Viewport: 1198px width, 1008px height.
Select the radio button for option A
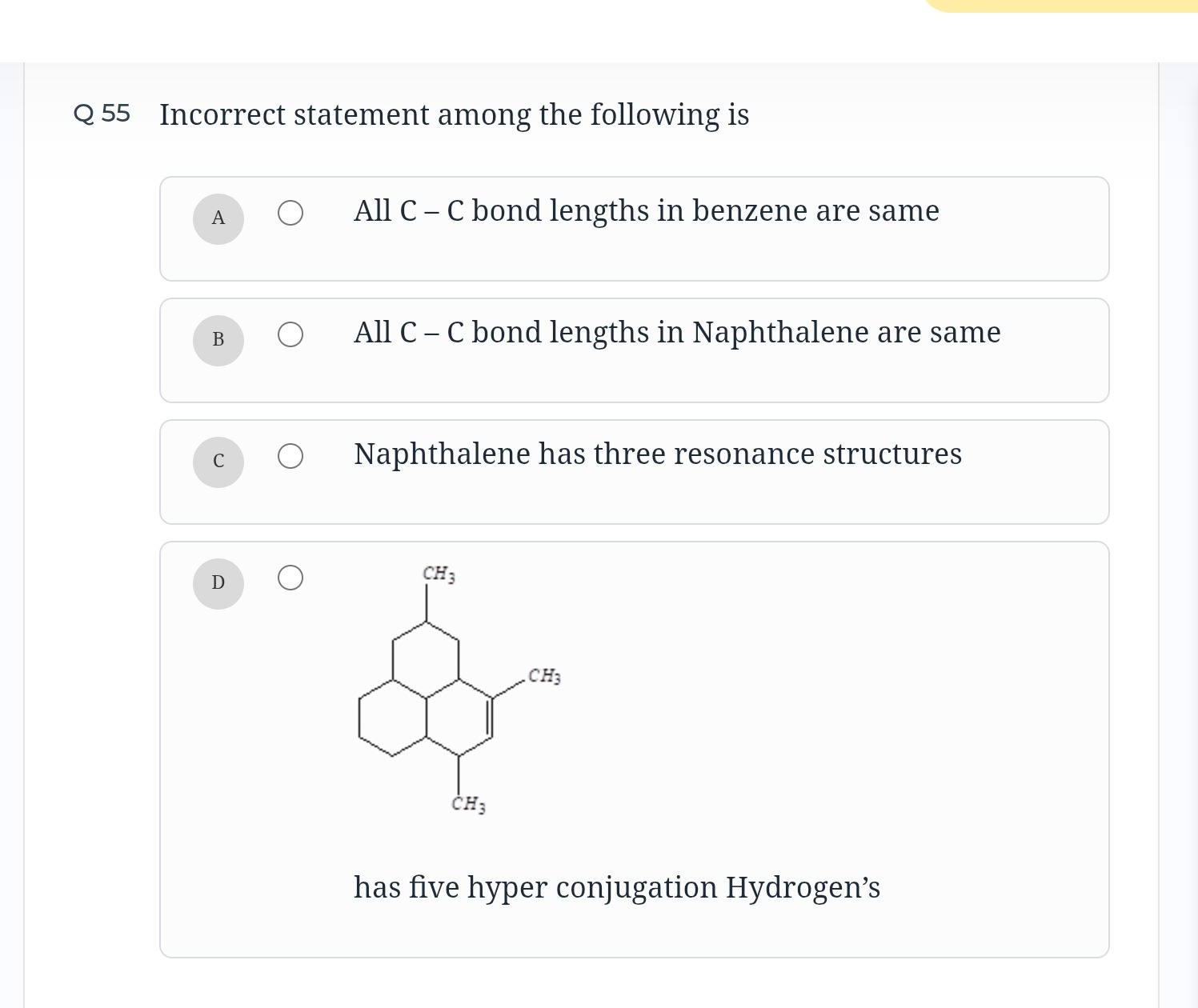tap(290, 213)
